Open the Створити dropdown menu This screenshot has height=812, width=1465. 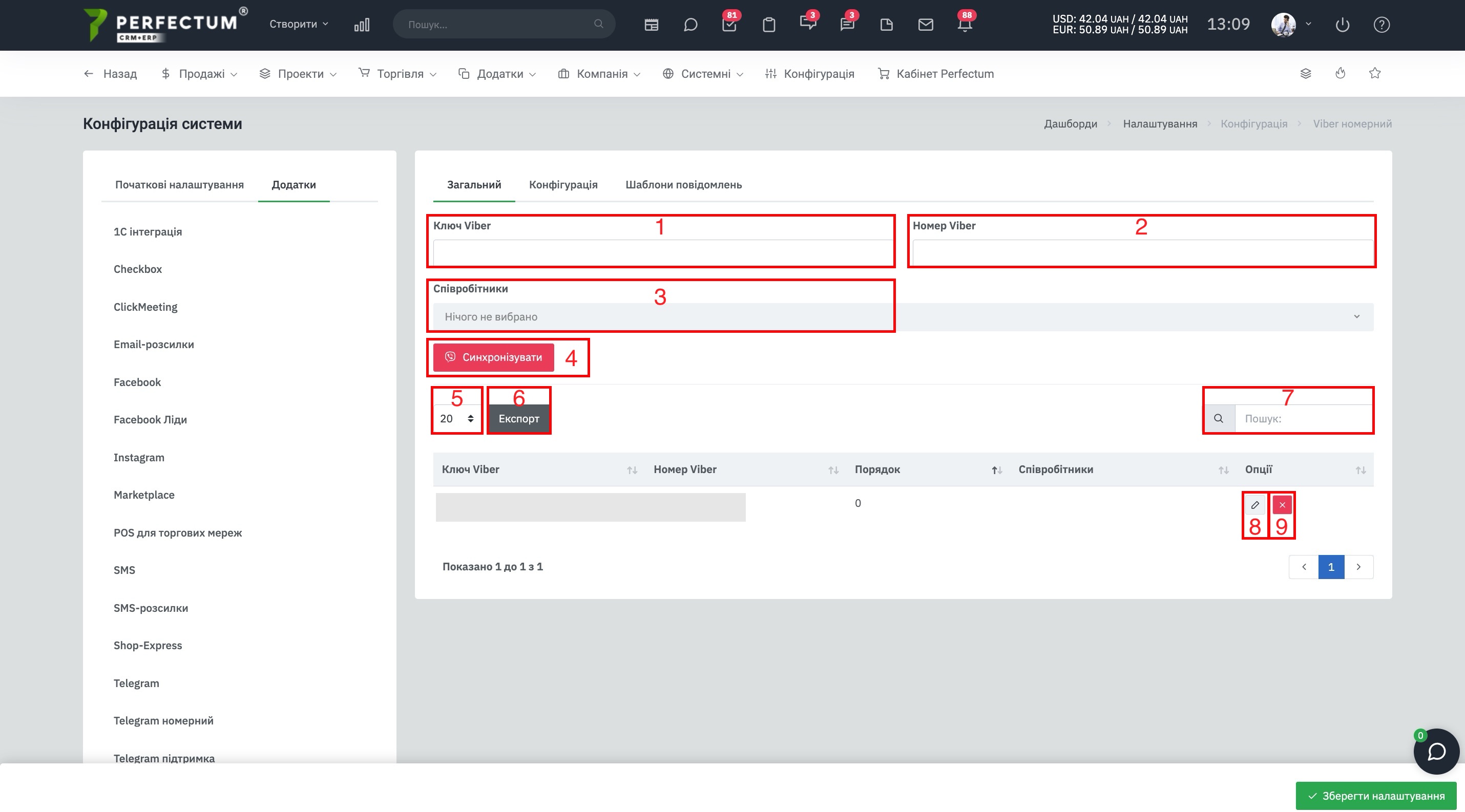[299, 24]
